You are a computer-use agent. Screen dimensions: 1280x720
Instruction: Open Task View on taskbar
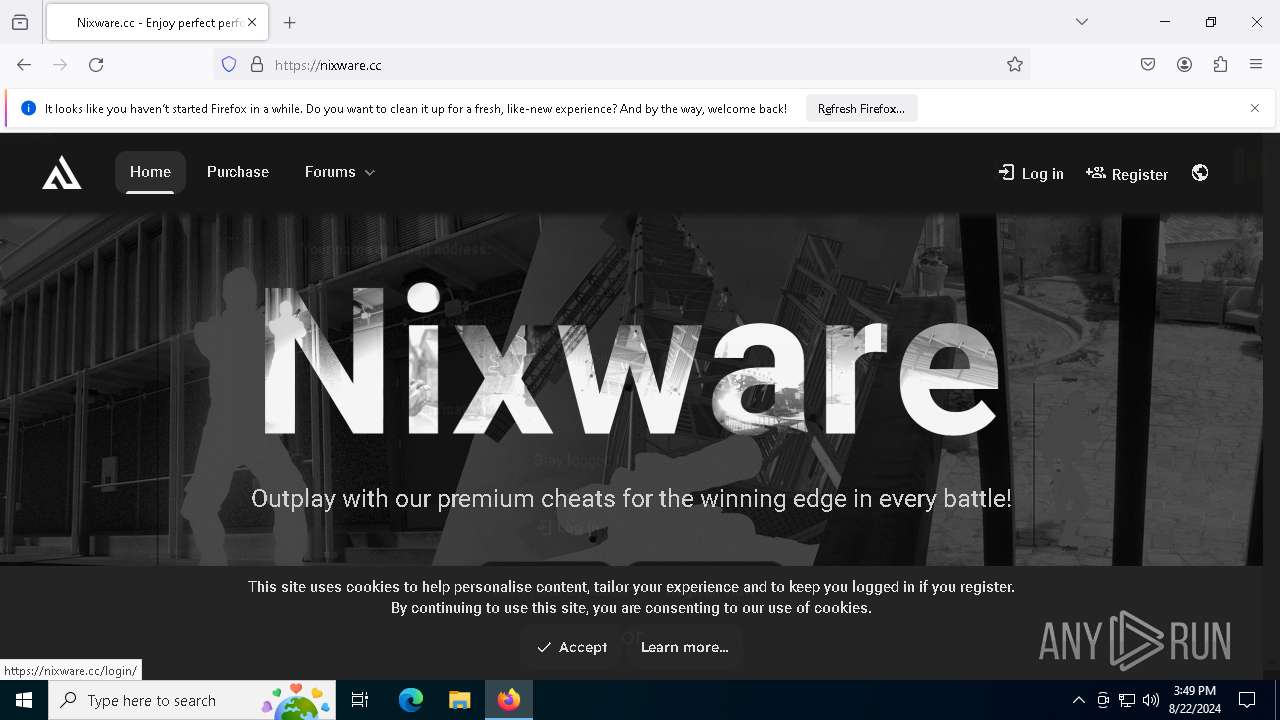coord(360,700)
